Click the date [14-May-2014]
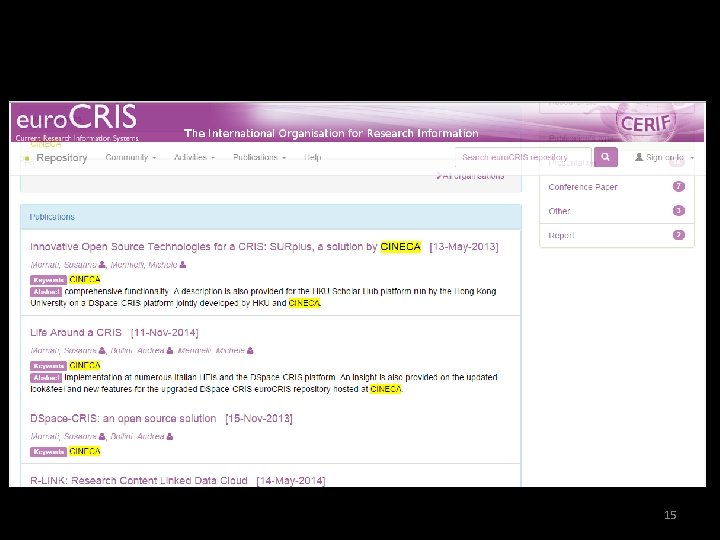The height and width of the screenshot is (540, 720). click(x=291, y=480)
